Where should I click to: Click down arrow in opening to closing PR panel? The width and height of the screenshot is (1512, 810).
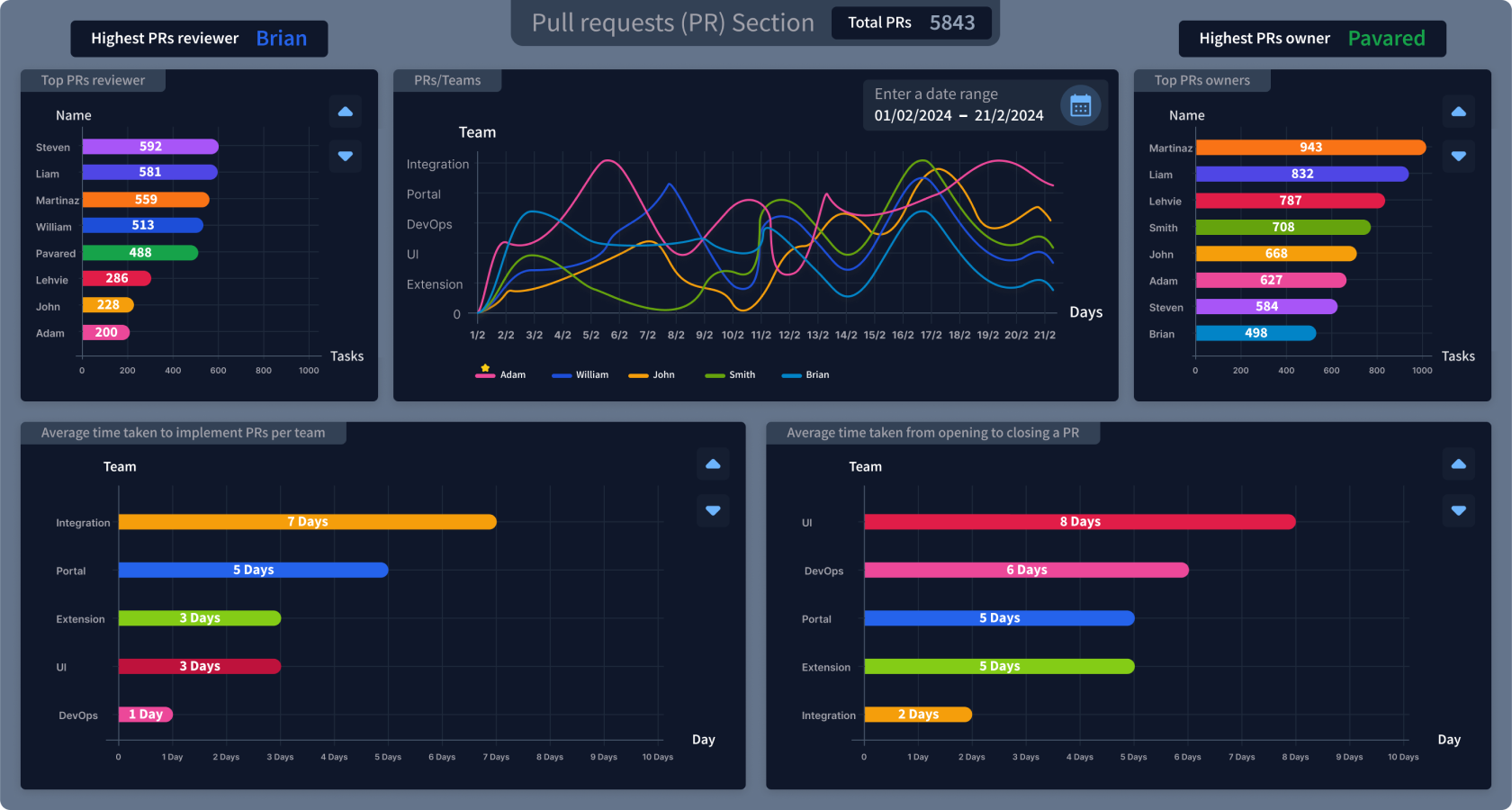pos(1459,510)
